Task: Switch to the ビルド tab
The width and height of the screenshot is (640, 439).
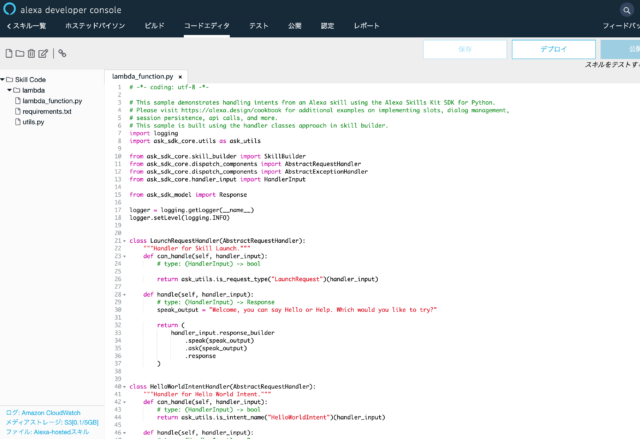Action: click(x=154, y=26)
